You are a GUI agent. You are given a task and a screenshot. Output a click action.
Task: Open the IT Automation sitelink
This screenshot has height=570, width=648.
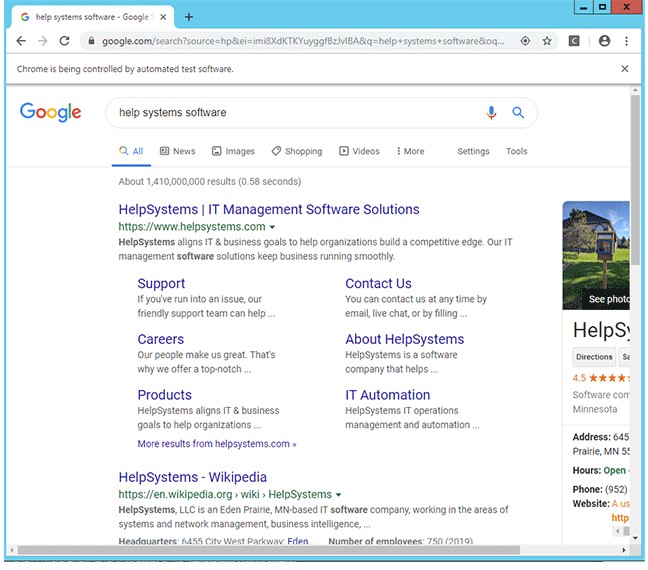coord(388,395)
